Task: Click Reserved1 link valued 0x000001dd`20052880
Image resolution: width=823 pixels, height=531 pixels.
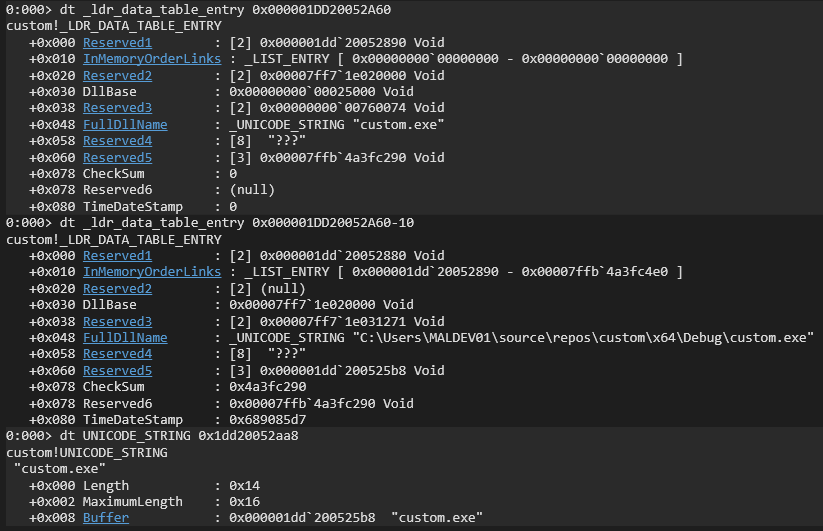Action: tap(117, 255)
